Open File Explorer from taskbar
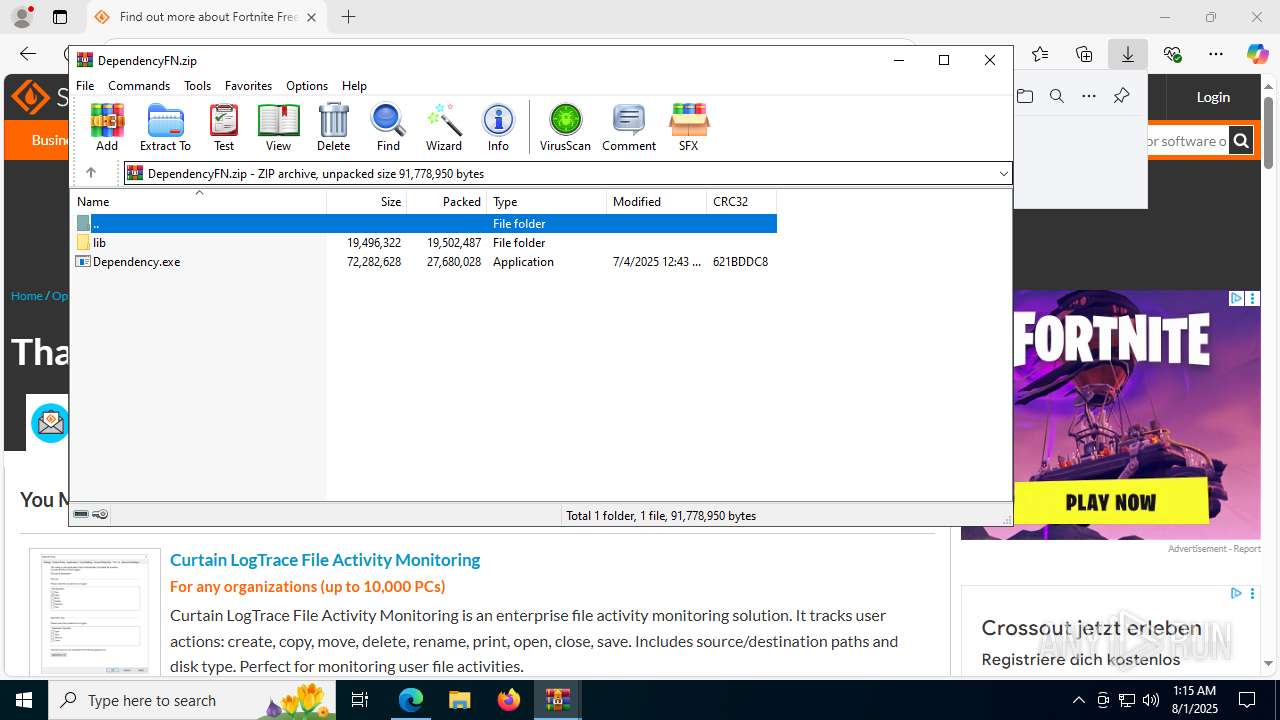Screen dimensions: 1280x720 click(460, 700)
